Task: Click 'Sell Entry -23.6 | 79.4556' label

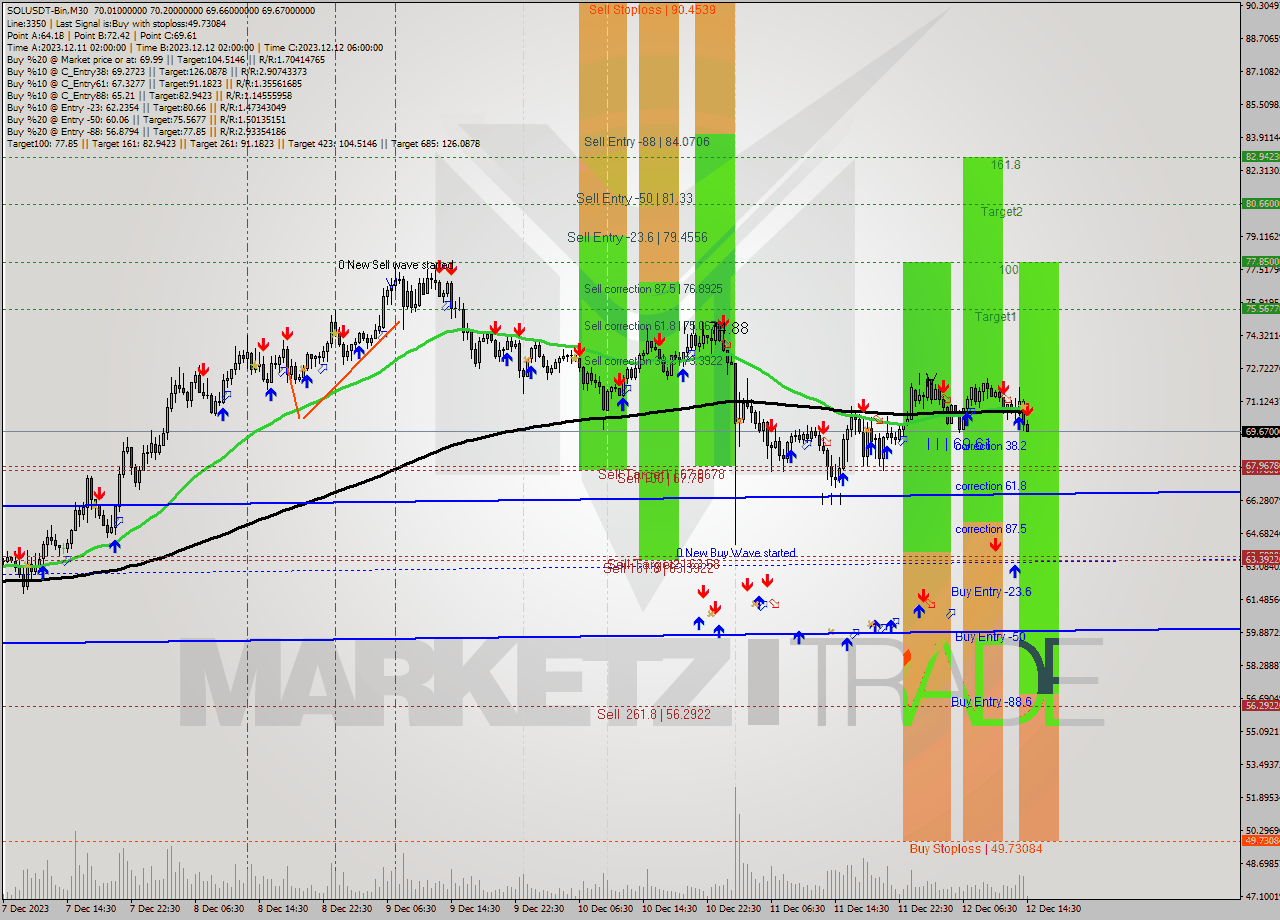Action: pos(637,237)
